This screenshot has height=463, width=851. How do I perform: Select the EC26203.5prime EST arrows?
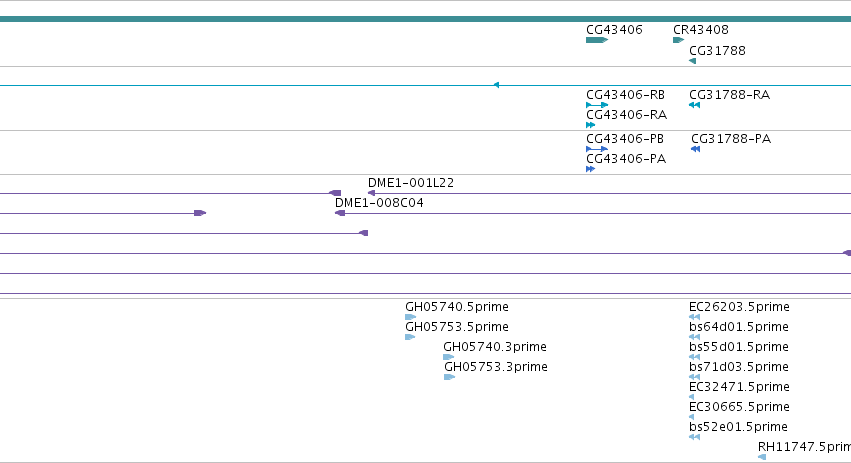[x=695, y=317]
